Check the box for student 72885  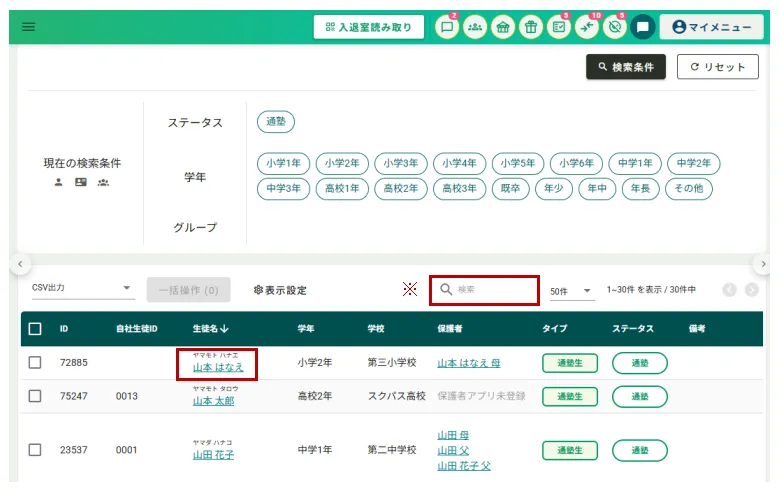(35, 362)
